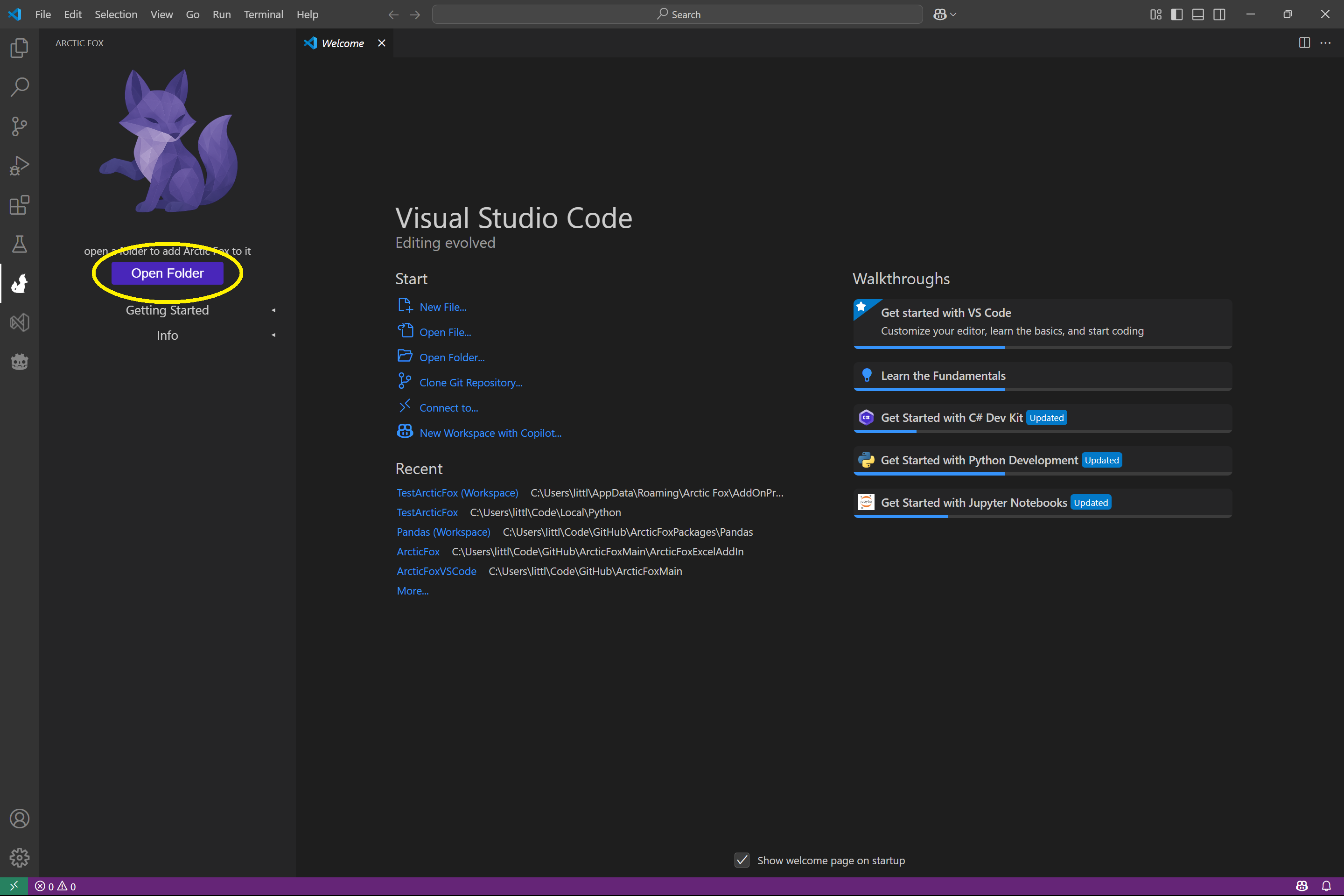The height and width of the screenshot is (896, 1344).
Task: Expand the Getting Started section
Action: click(x=168, y=310)
